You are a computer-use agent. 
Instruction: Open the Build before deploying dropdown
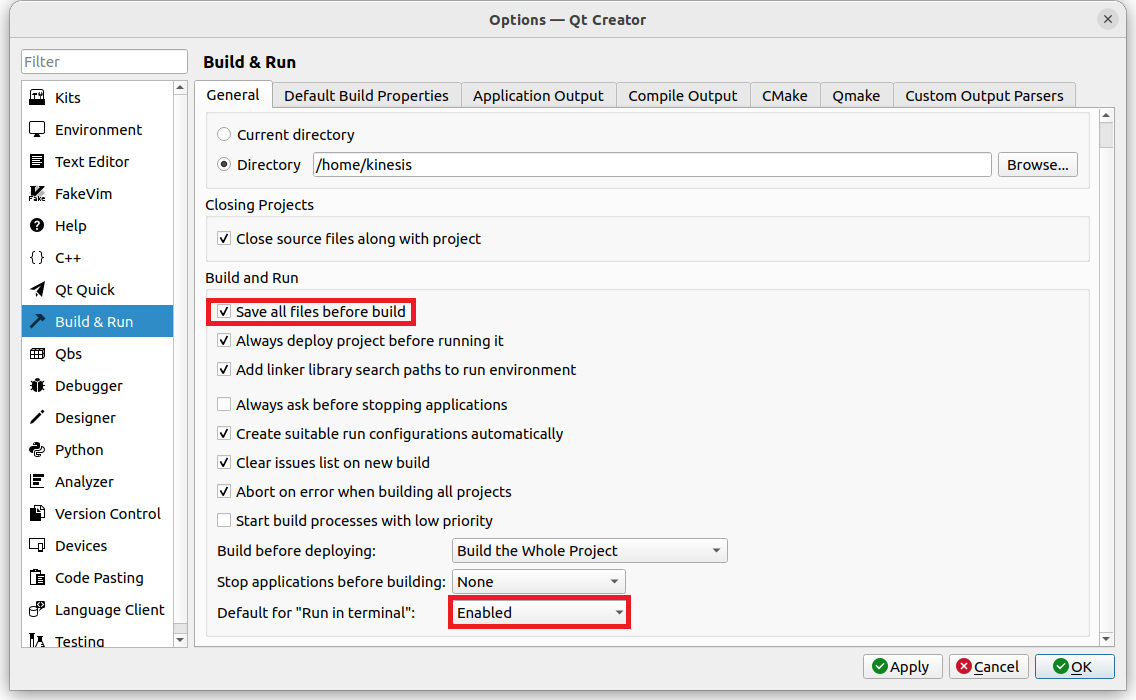tap(589, 551)
